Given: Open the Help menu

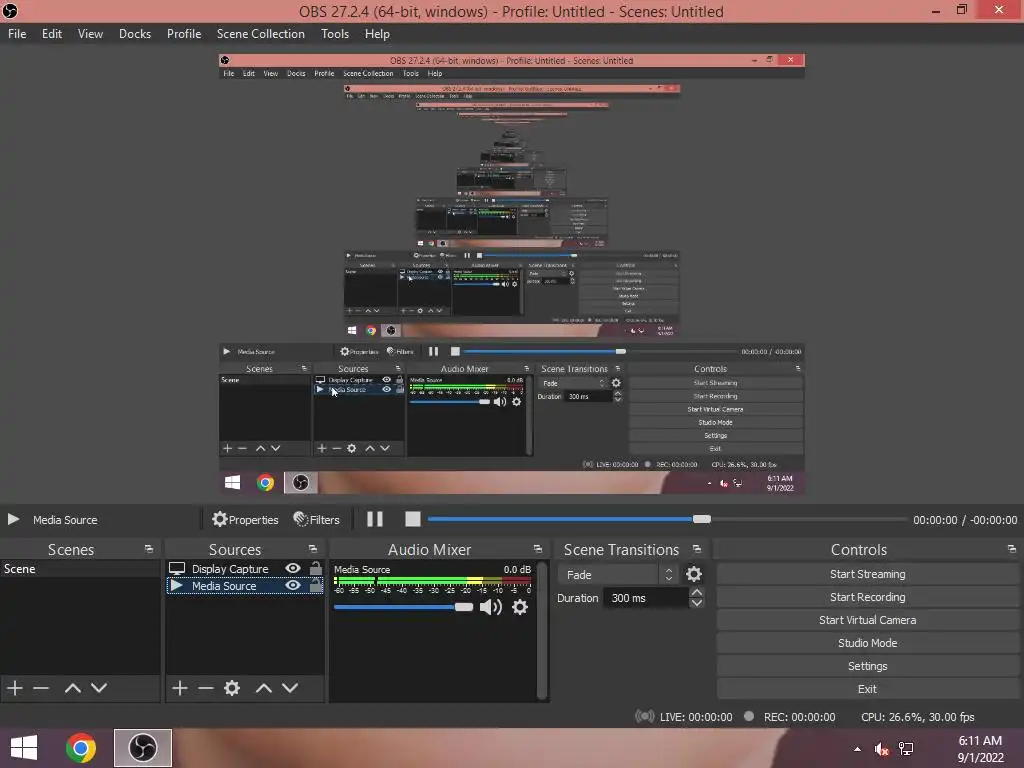Looking at the screenshot, I should (377, 34).
